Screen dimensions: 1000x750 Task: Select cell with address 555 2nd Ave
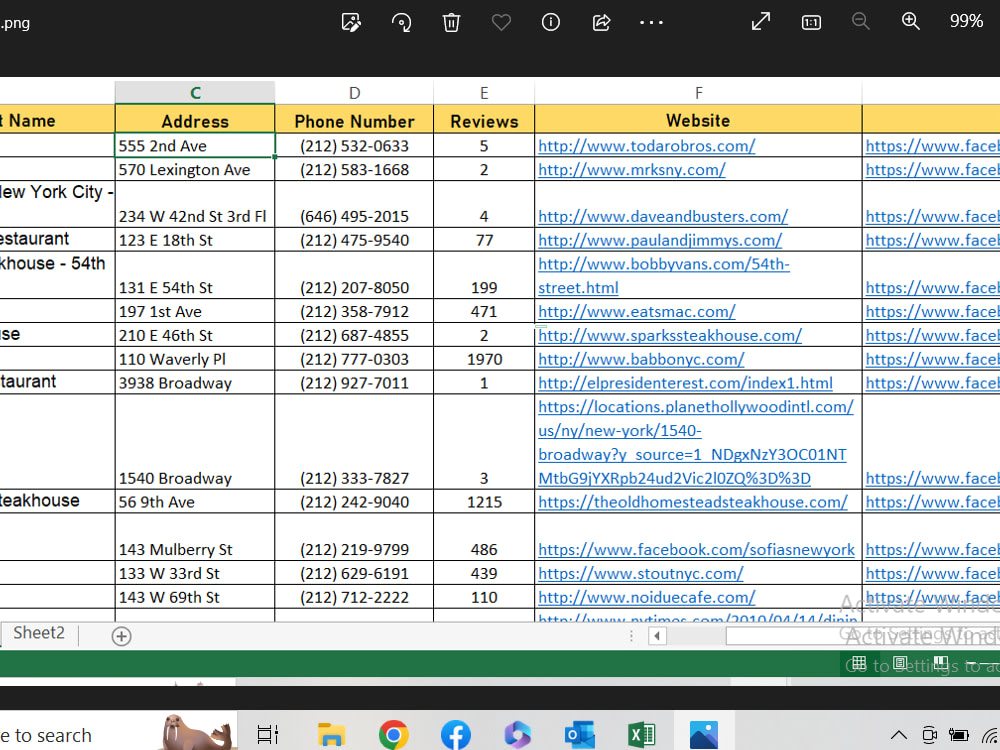point(195,145)
